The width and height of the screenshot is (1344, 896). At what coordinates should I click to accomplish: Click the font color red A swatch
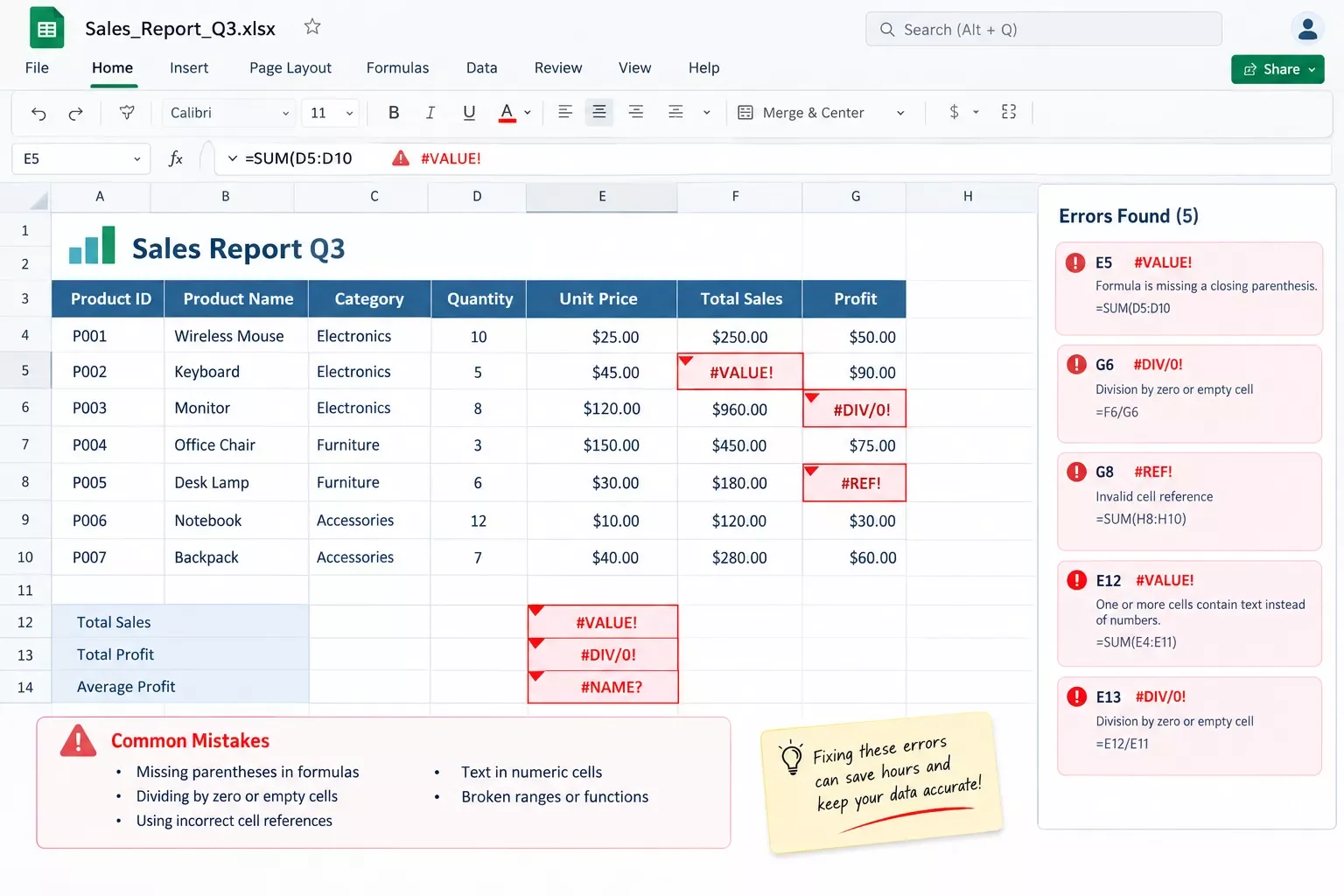click(x=507, y=113)
